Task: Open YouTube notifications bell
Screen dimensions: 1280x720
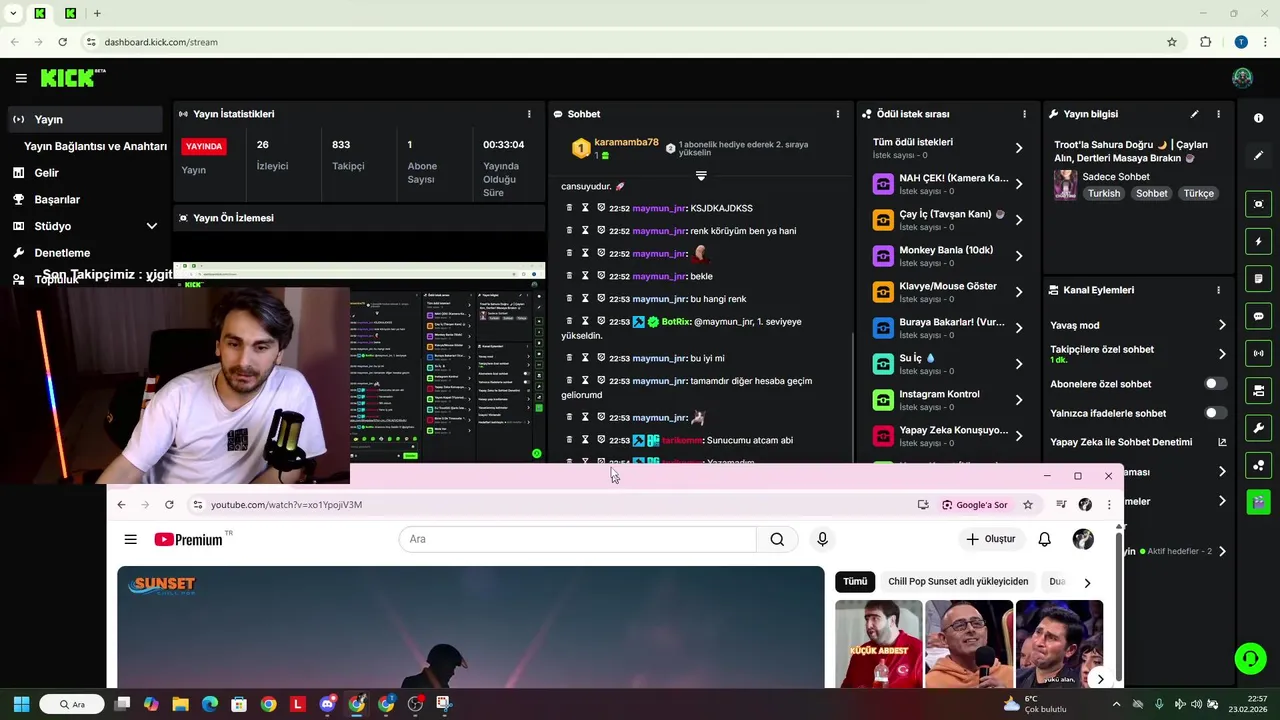Action: coord(1044,539)
